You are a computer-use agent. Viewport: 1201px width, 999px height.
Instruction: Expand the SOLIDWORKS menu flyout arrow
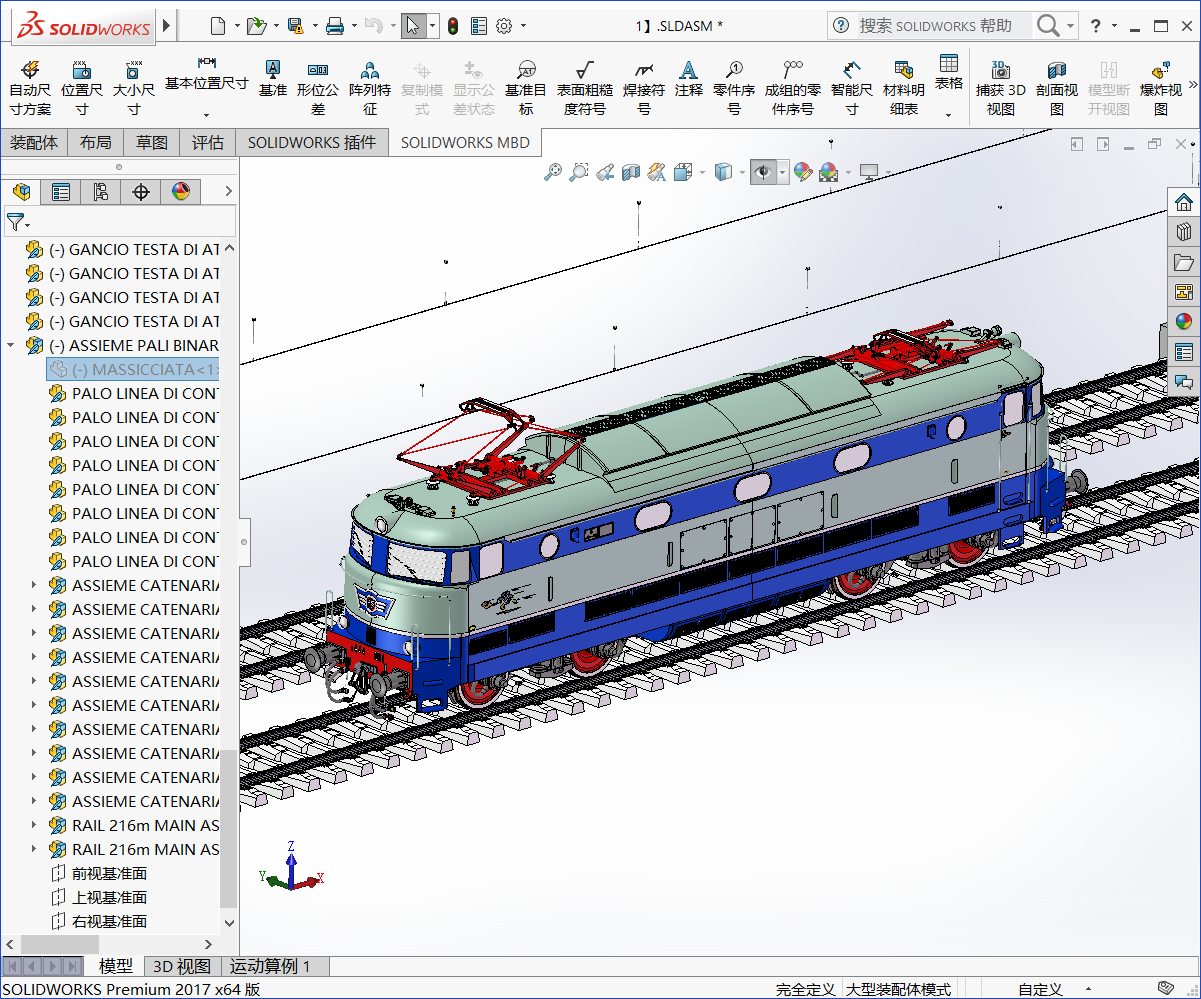point(166,26)
